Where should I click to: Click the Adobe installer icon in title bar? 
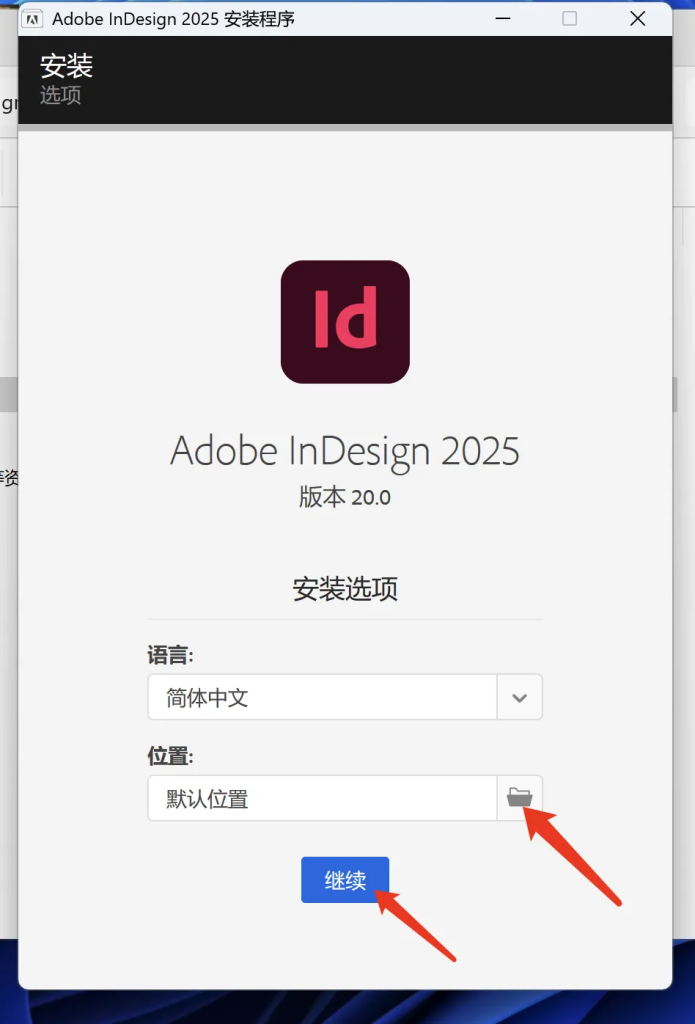pyautogui.click(x=32, y=19)
